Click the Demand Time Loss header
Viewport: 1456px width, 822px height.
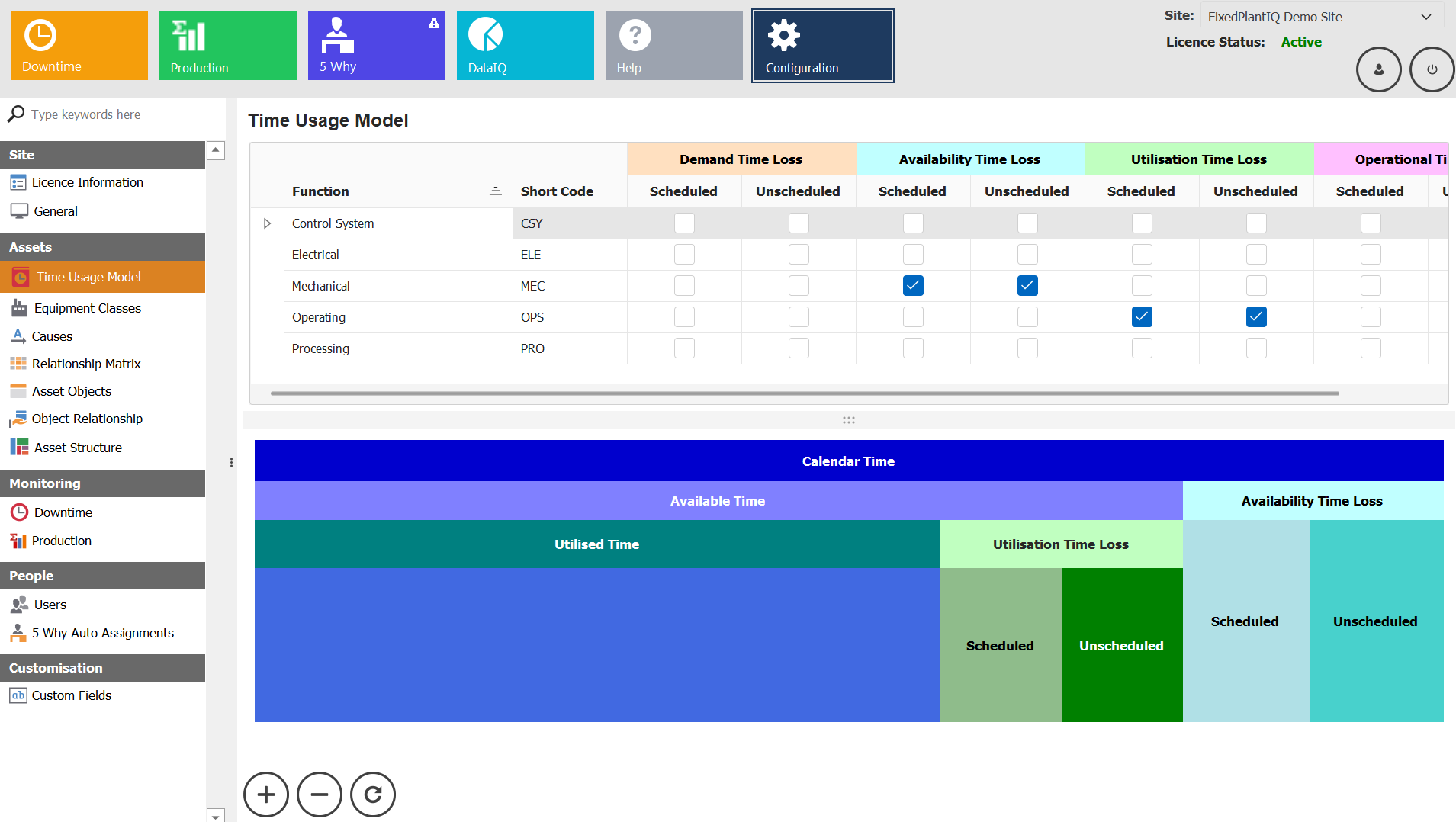pyautogui.click(x=741, y=159)
